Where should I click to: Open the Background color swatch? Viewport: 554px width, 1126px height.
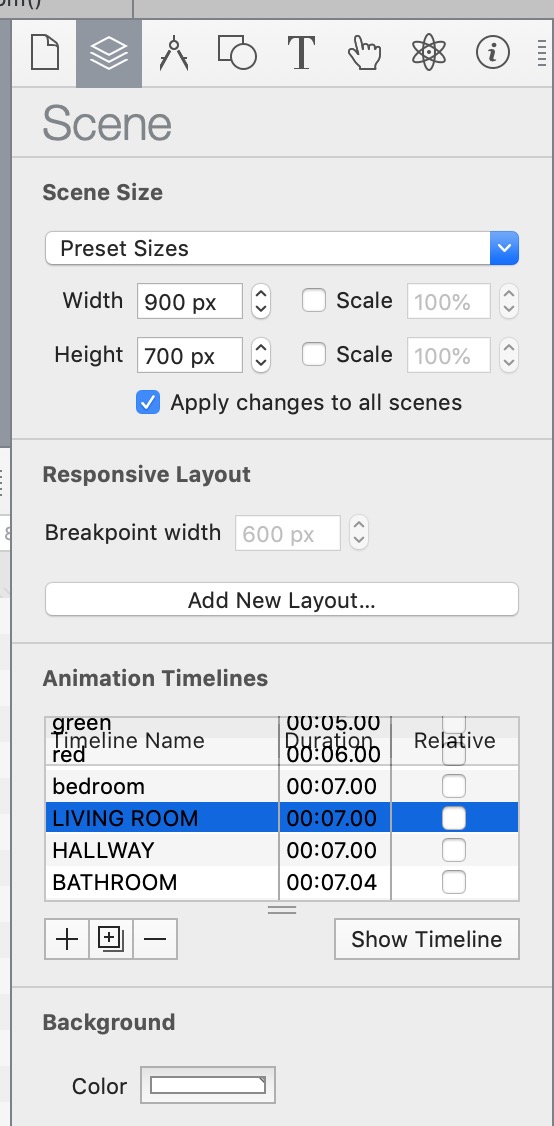click(208, 1085)
